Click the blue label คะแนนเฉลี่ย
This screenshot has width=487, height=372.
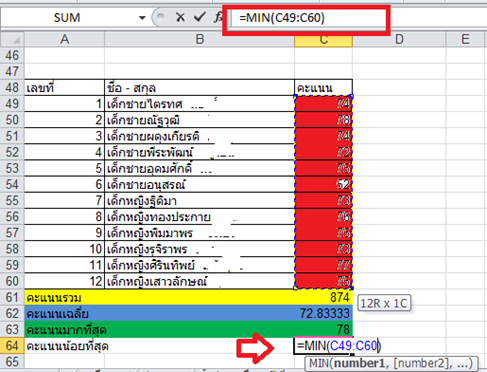pos(57,314)
